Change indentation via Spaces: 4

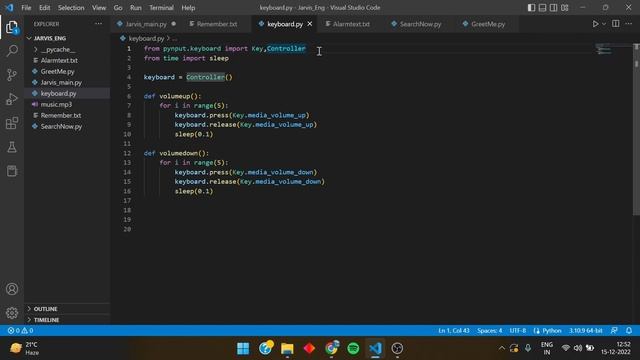pos(490,330)
